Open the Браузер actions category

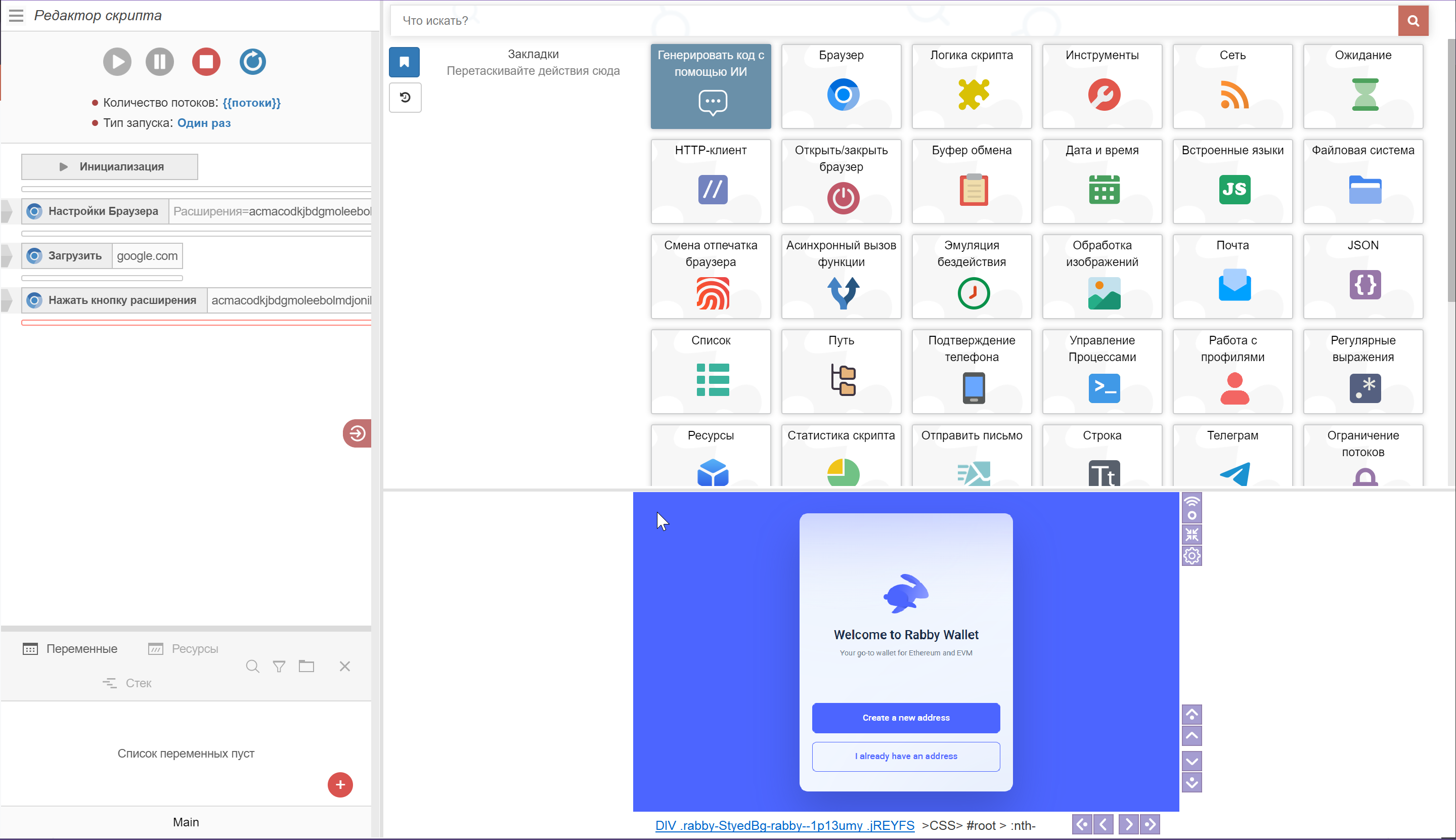coord(841,86)
